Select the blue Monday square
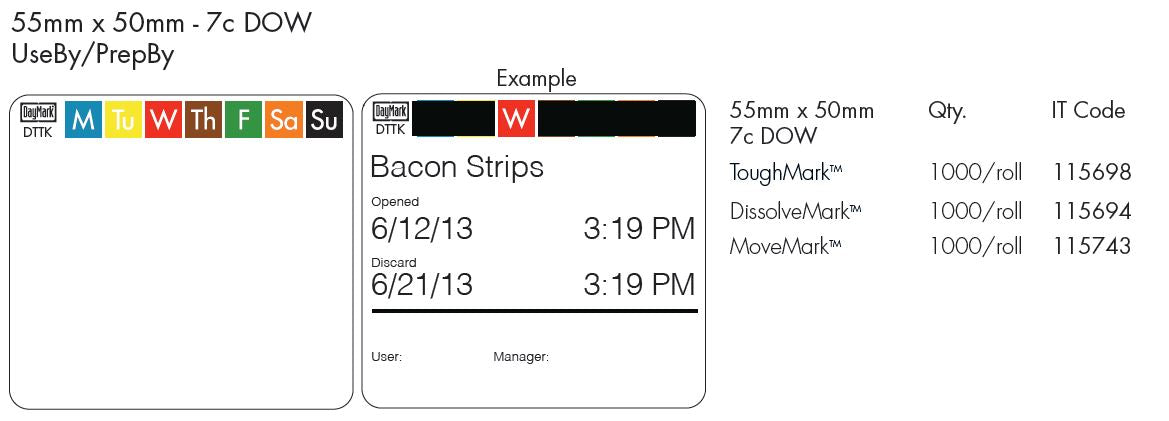Image resolution: width=1169 pixels, height=421 pixels. [x=84, y=121]
